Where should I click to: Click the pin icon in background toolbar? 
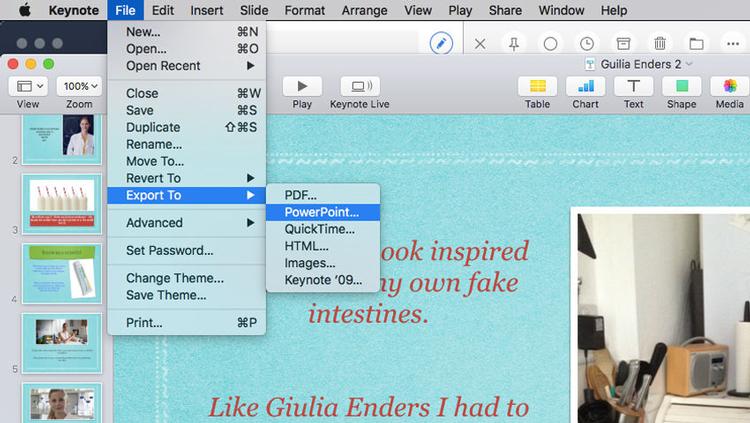(514, 44)
